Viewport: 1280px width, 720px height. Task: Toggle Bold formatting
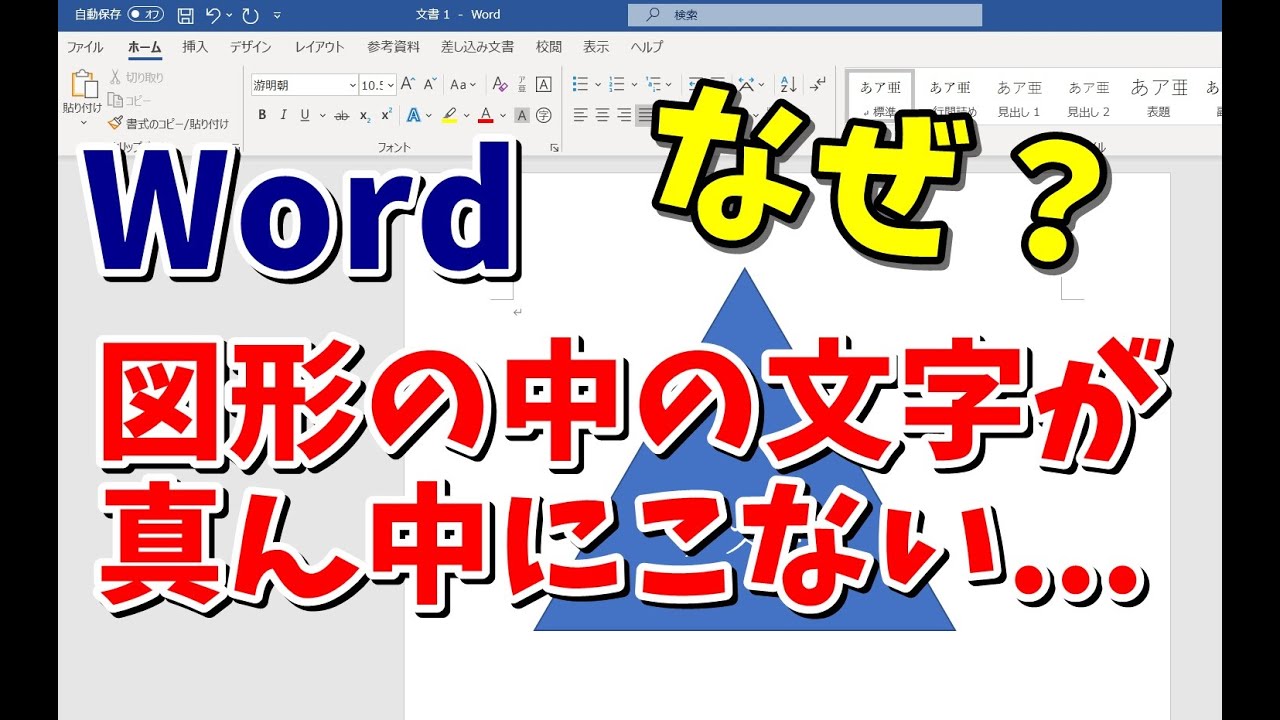click(x=262, y=115)
